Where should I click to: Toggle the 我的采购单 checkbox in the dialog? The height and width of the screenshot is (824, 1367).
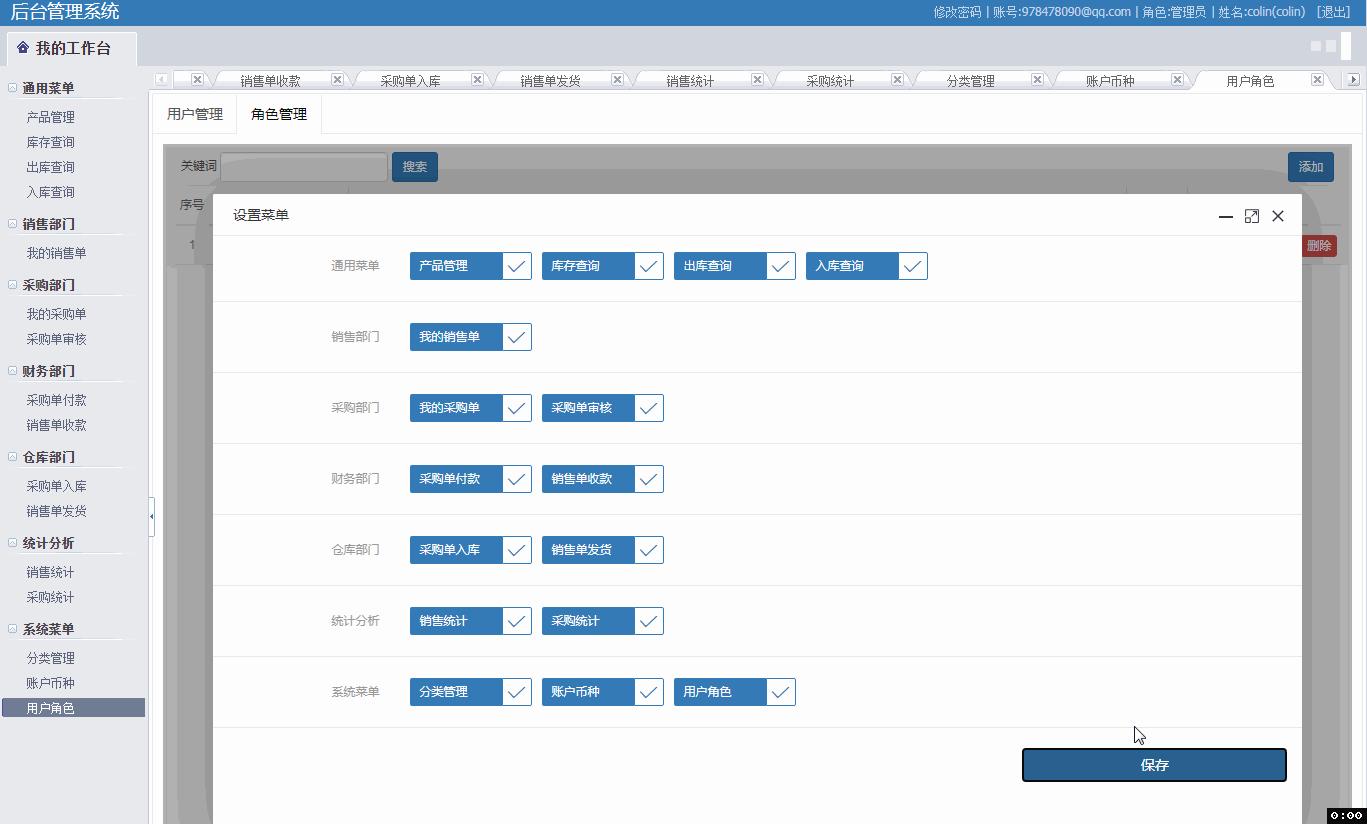[x=516, y=408]
